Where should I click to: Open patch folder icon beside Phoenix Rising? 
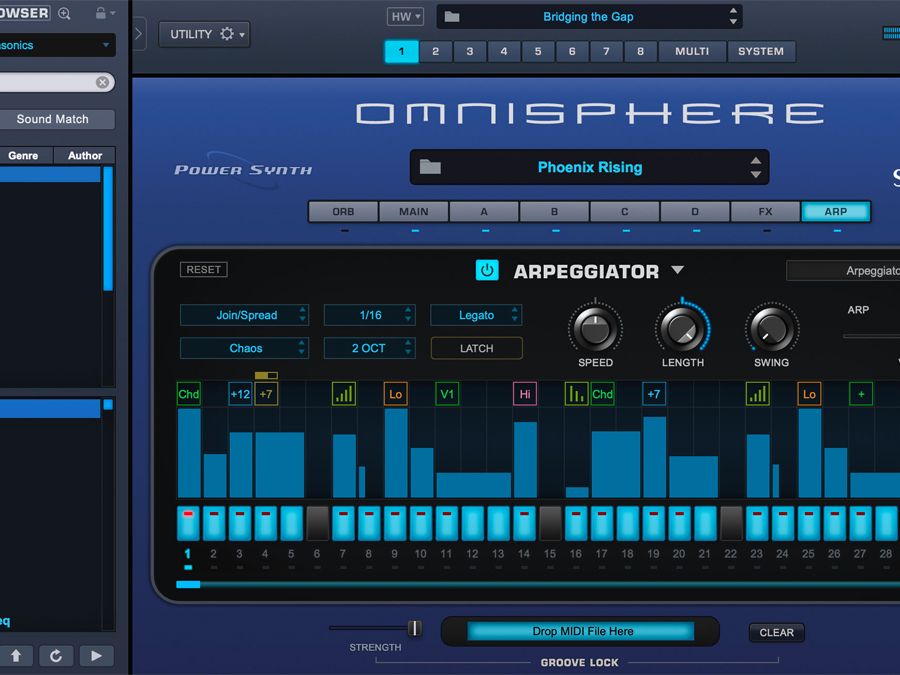click(x=430, y=167)
